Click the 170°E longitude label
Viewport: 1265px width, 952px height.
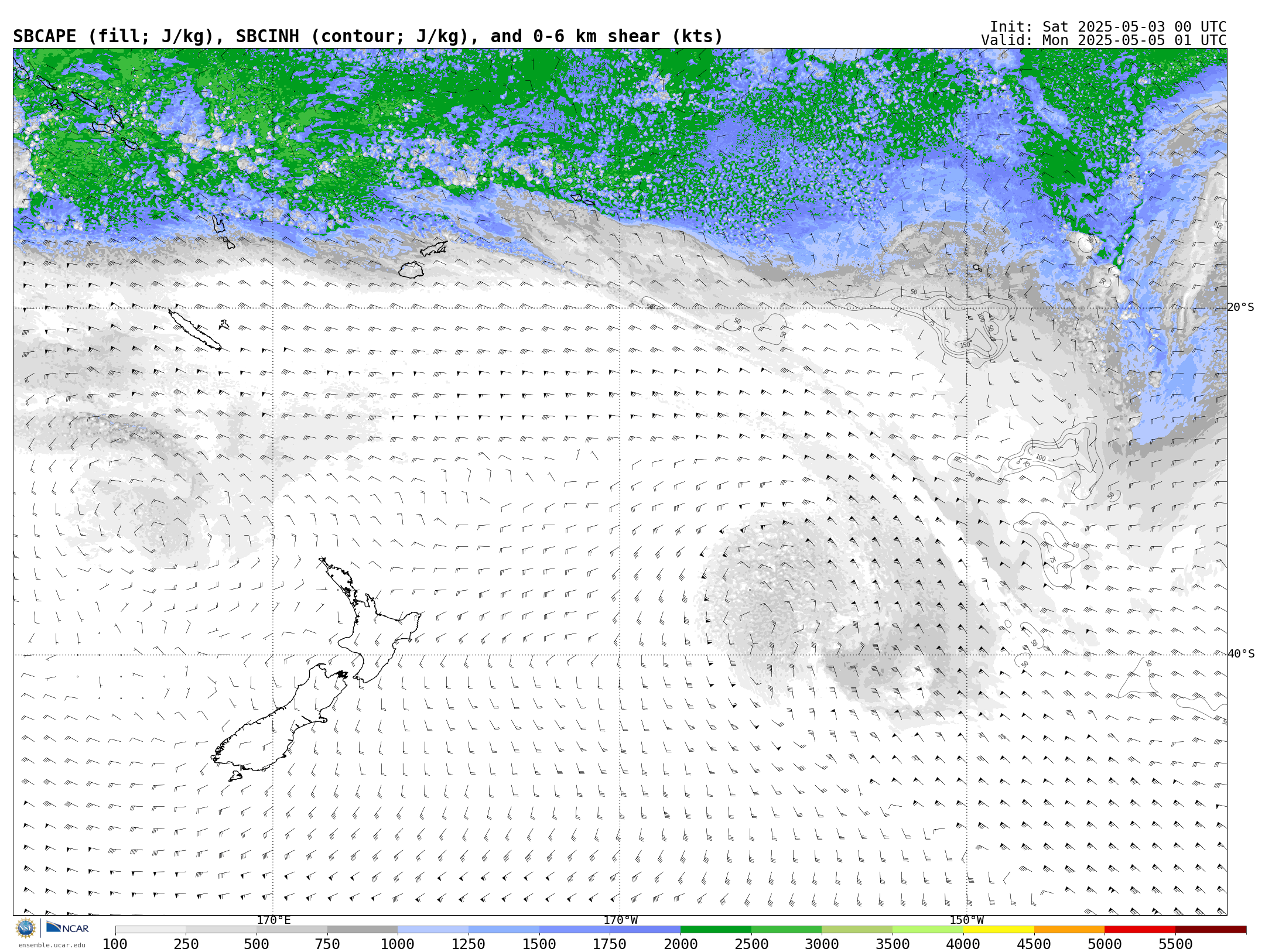tap(273, 920)
